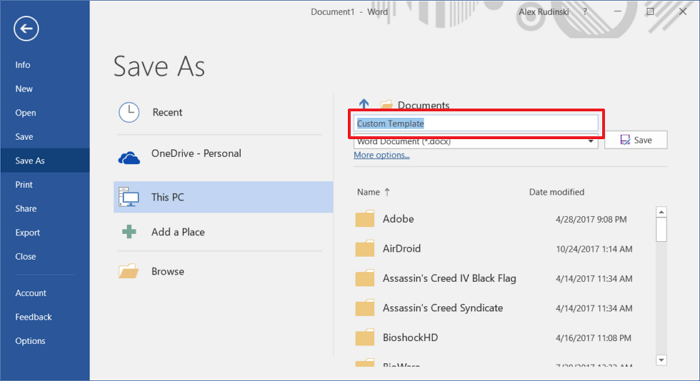Screen dimensions: 700x381
Task: Click the Documents path label
Action: [x=423, y=105]
